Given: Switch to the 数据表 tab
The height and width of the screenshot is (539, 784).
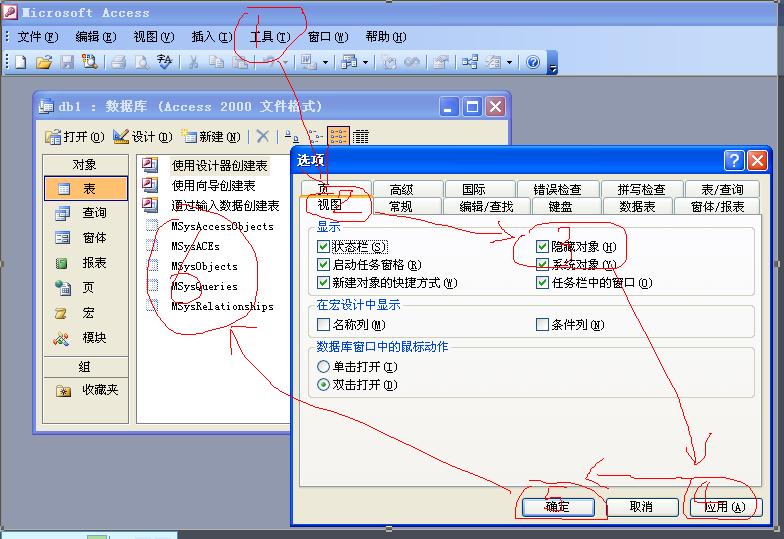Looking at the screenshot, I should tap(637, 206).
